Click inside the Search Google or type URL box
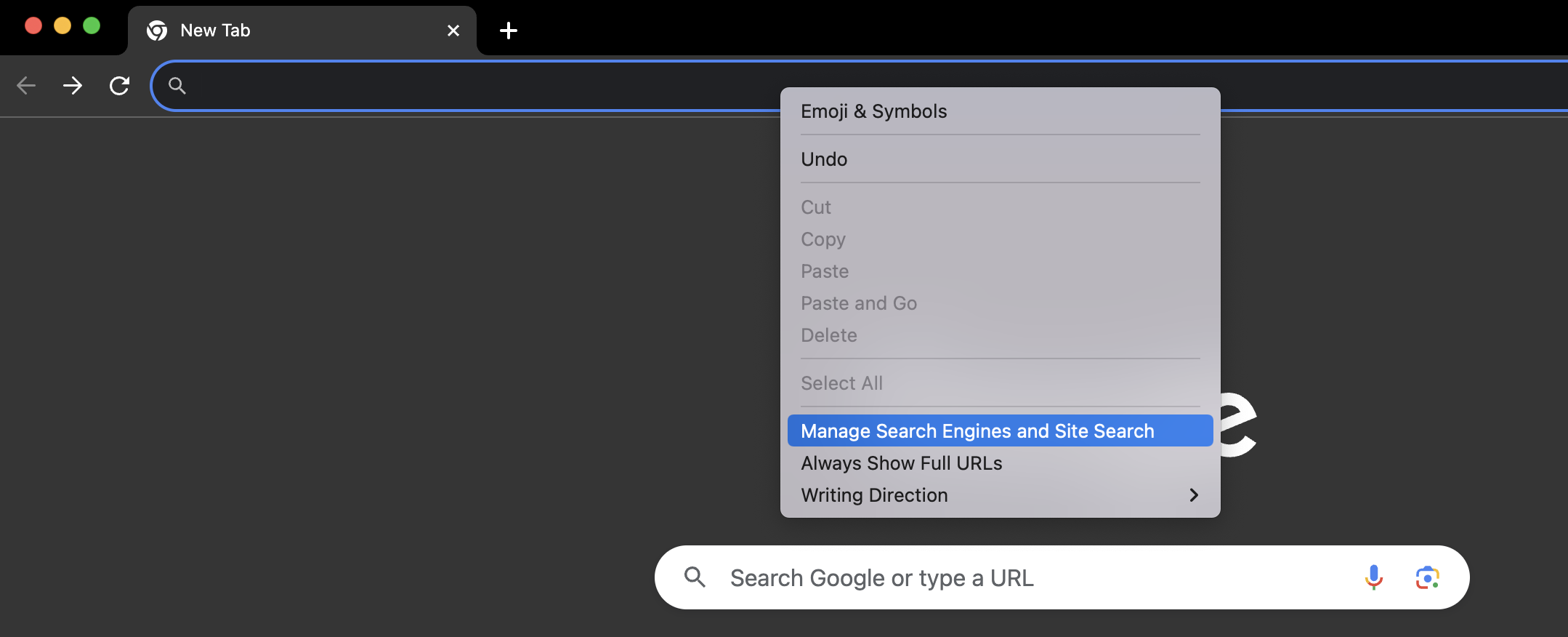The height and width of the screenshot is (637, 1568). pyautogui.click(x=1017, y=577)
